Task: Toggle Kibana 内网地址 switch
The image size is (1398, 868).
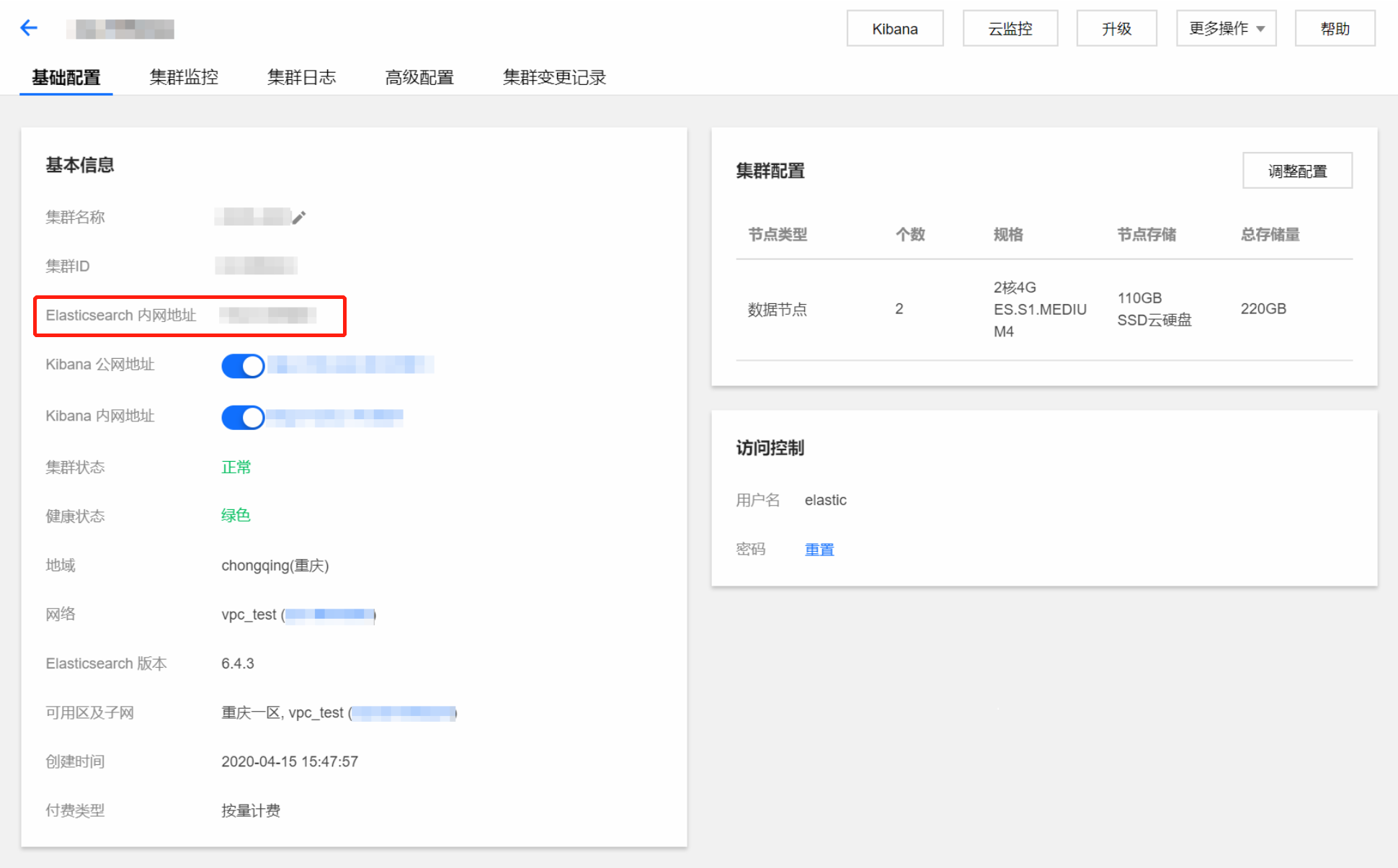Action: tap(243, 417)
